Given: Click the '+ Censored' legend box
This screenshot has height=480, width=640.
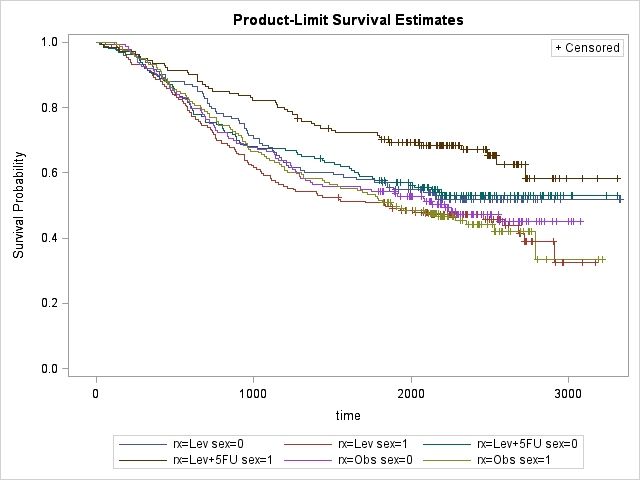Looking at the screenshot, I should point(587,48).
